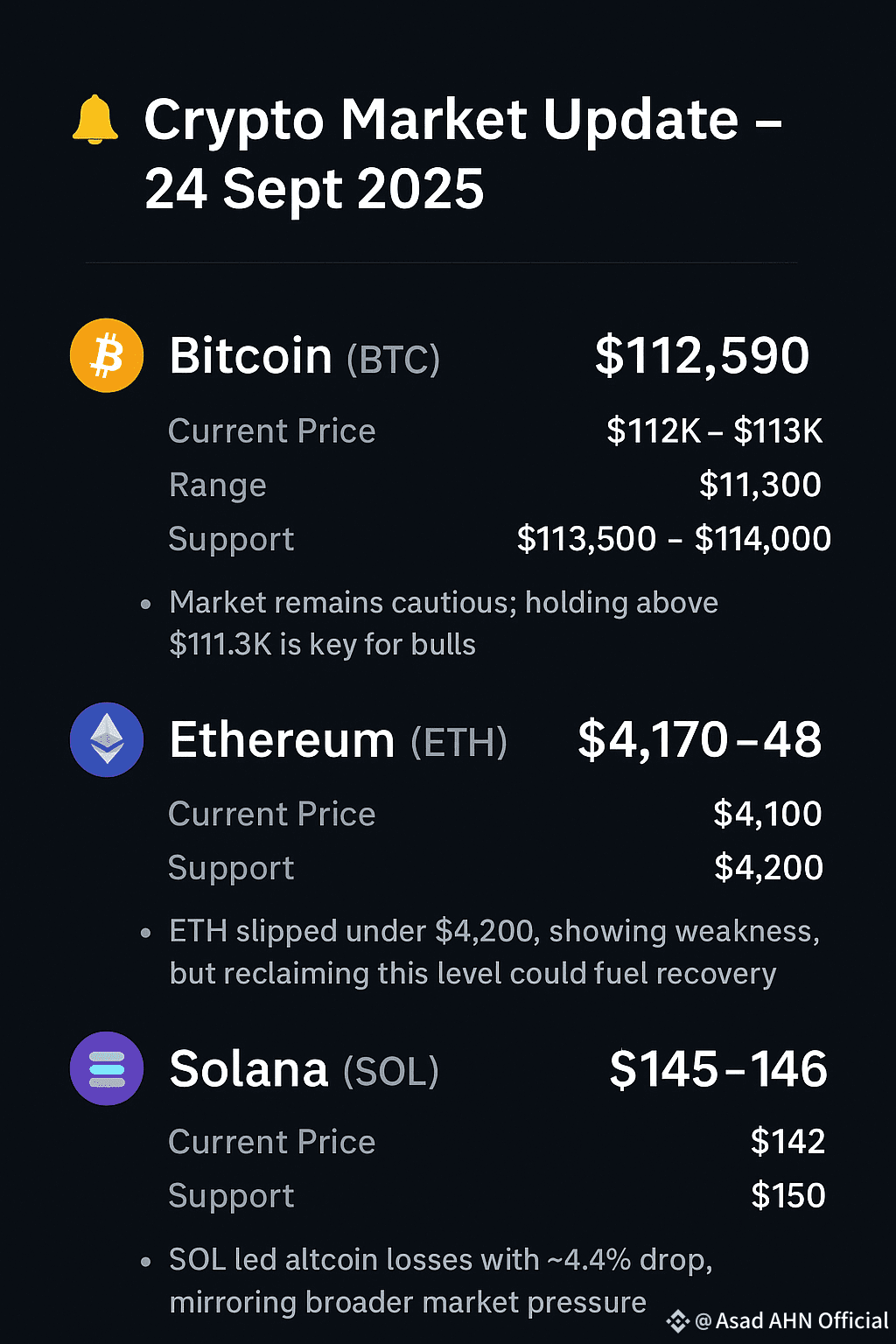Select the Crypto Market Update title
The width and height of the screenshot is (896, 1344).
coord(463,154)
